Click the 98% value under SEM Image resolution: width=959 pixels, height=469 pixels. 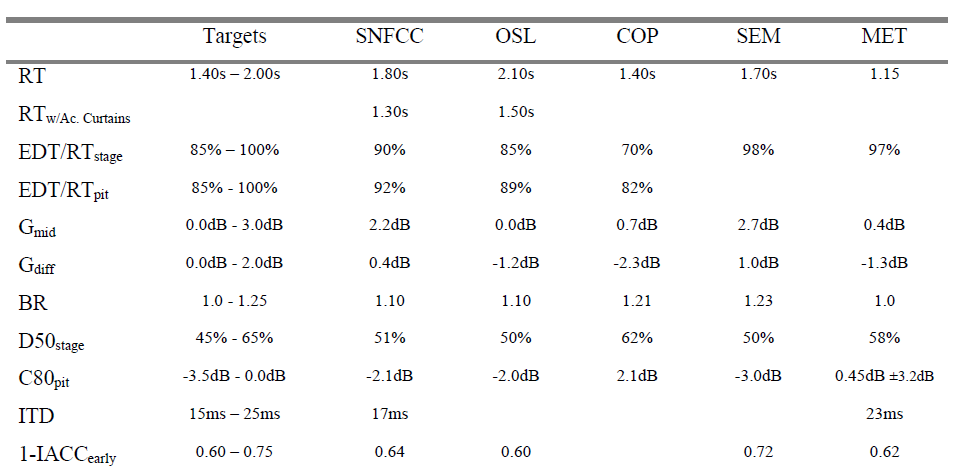click(x=756, y=149)
